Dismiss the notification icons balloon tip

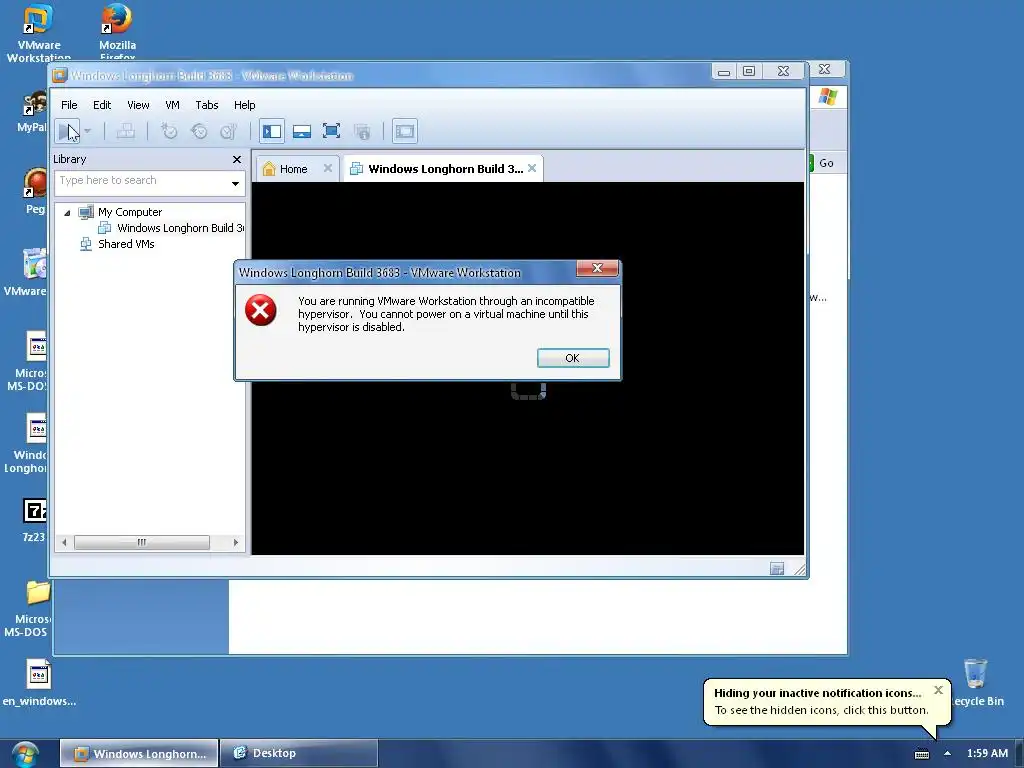point(938,690)
